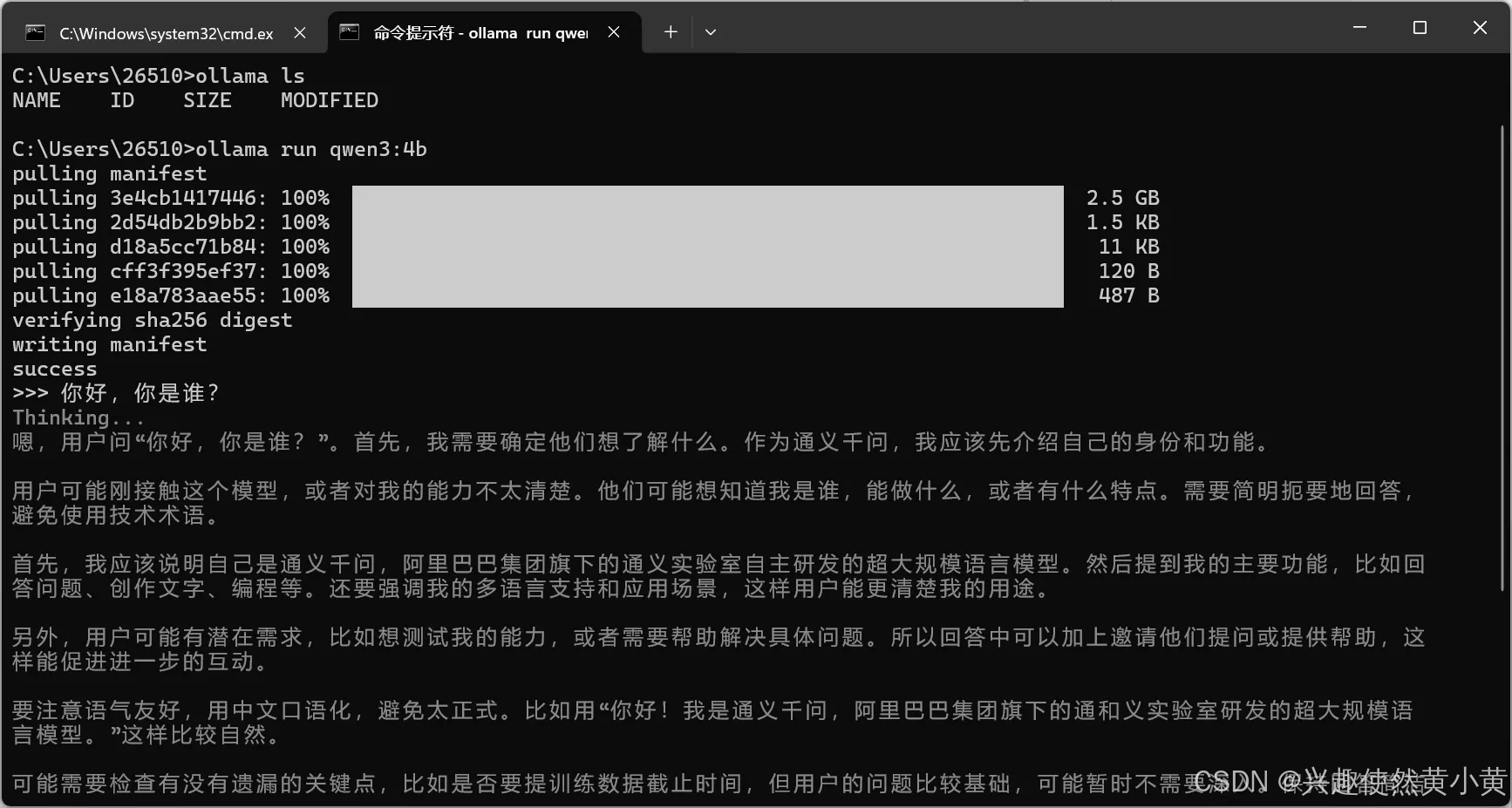This screenshot has width=1512, height=808.
Task: Switch to the C:\Windows\system32\cmd.exe tab
Action: point(166,33)
